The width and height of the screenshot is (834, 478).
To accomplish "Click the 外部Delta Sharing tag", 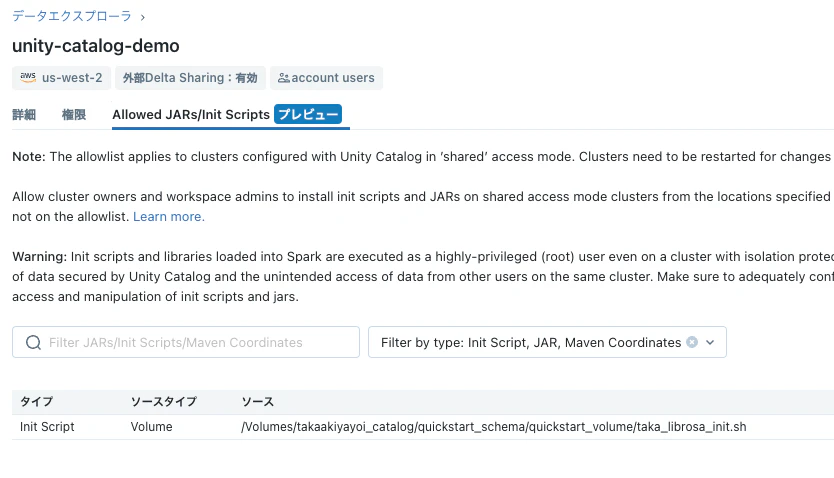I will point(190,78).
